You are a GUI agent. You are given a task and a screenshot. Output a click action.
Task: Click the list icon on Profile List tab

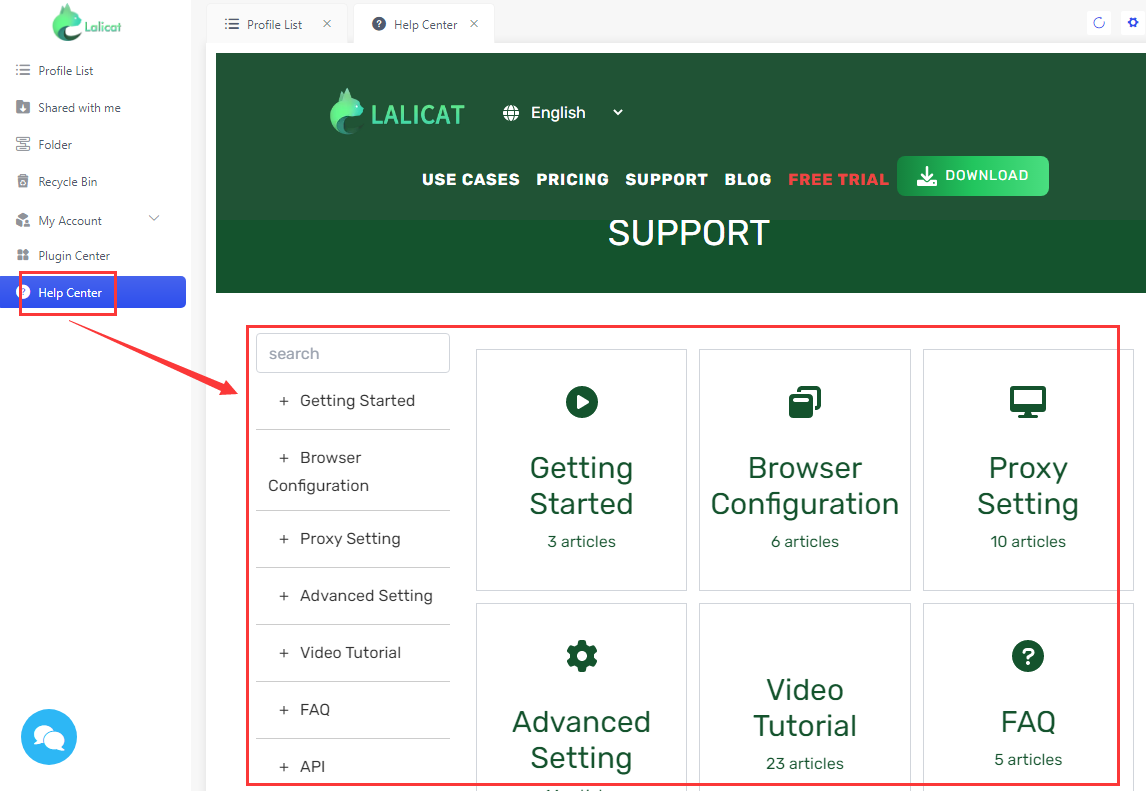point(232,24)
